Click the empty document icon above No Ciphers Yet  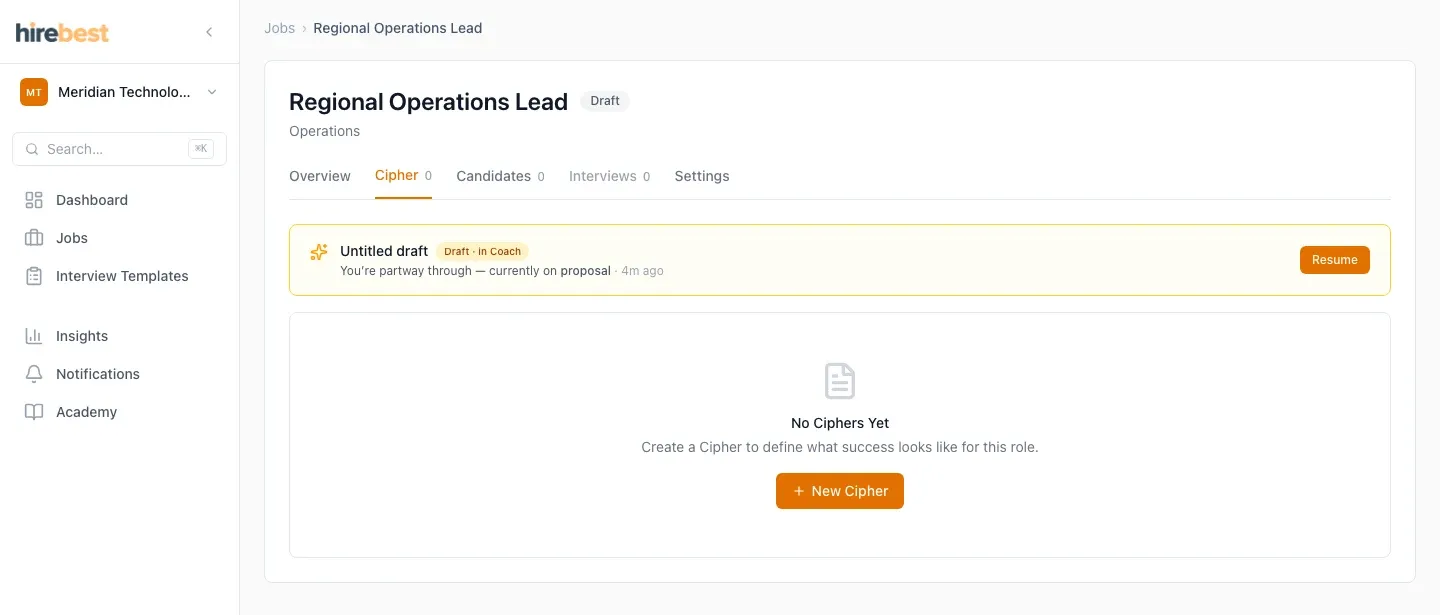[840, 381]
